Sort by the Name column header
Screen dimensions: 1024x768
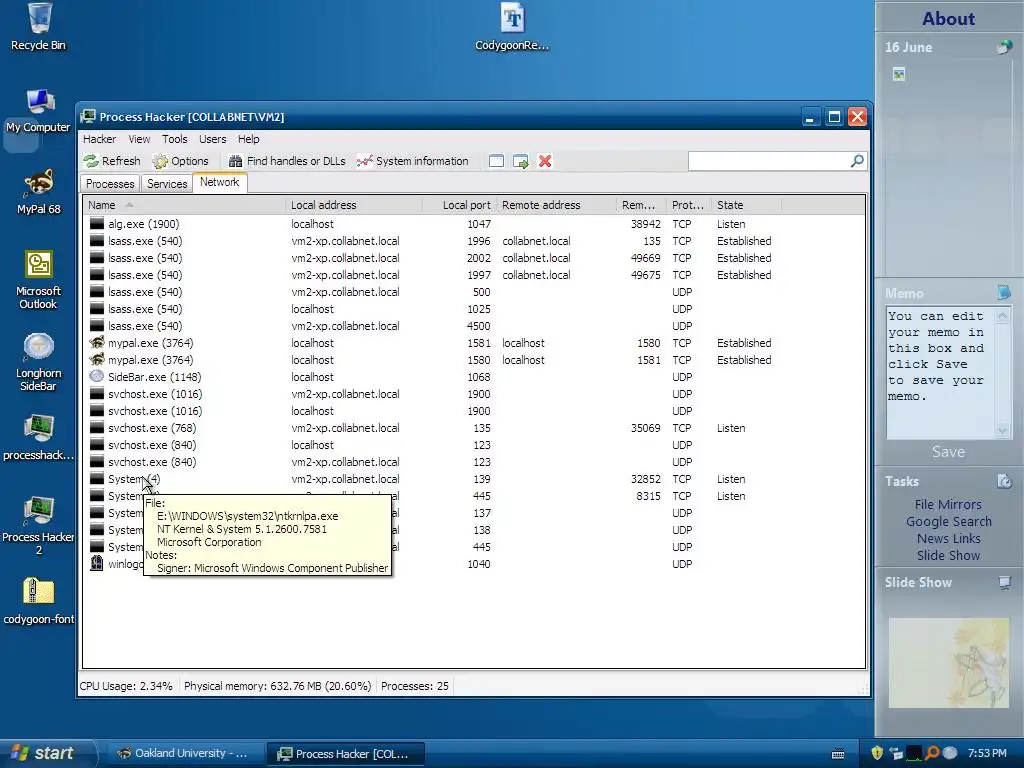[x=184, y=205]
